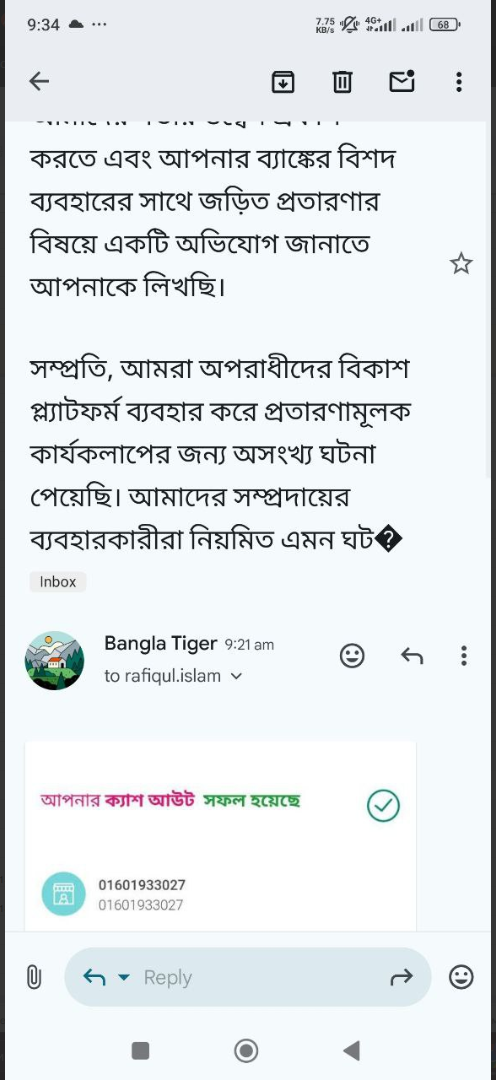Toggle the star on this message
This screenshot has height=1080, width=496.
pos(461,263)
